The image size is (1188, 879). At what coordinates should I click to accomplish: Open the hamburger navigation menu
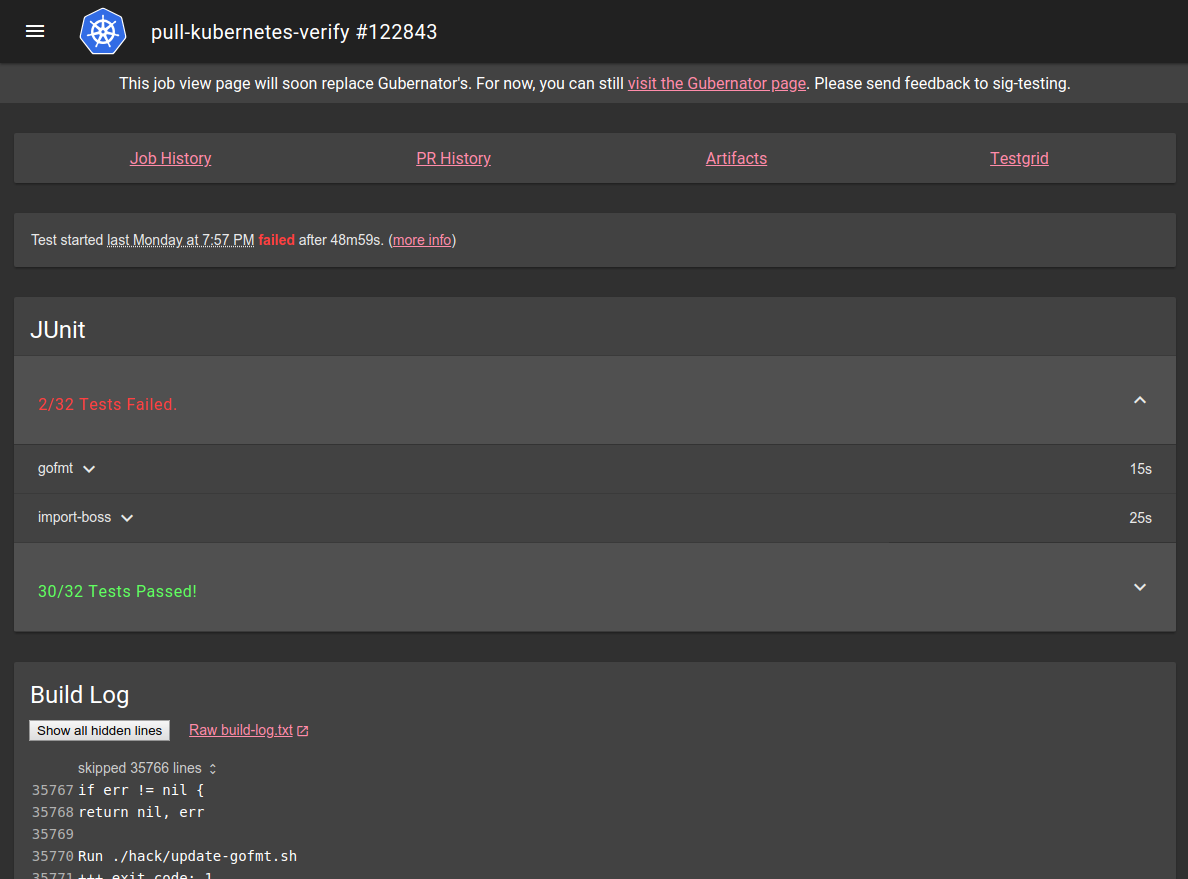tap(35, 31)
